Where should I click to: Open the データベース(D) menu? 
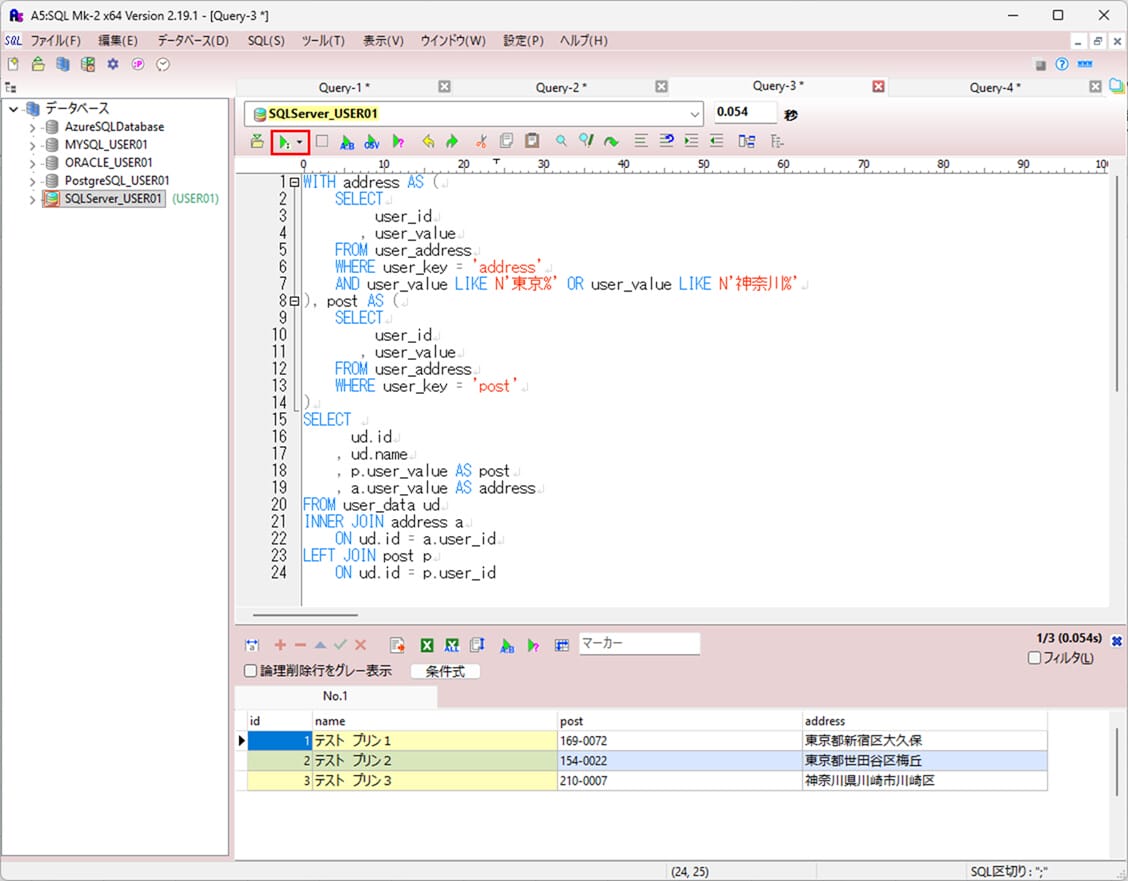tap(193, 41)
